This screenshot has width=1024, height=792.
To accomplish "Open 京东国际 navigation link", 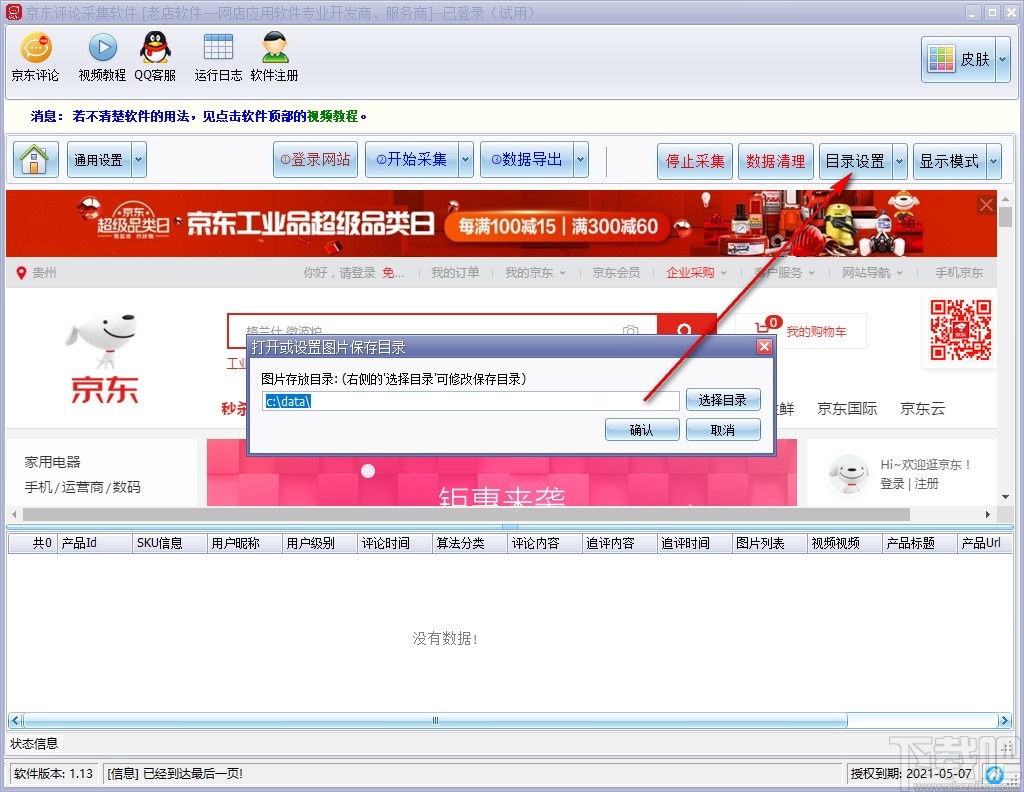I will [x=847, y=409].
